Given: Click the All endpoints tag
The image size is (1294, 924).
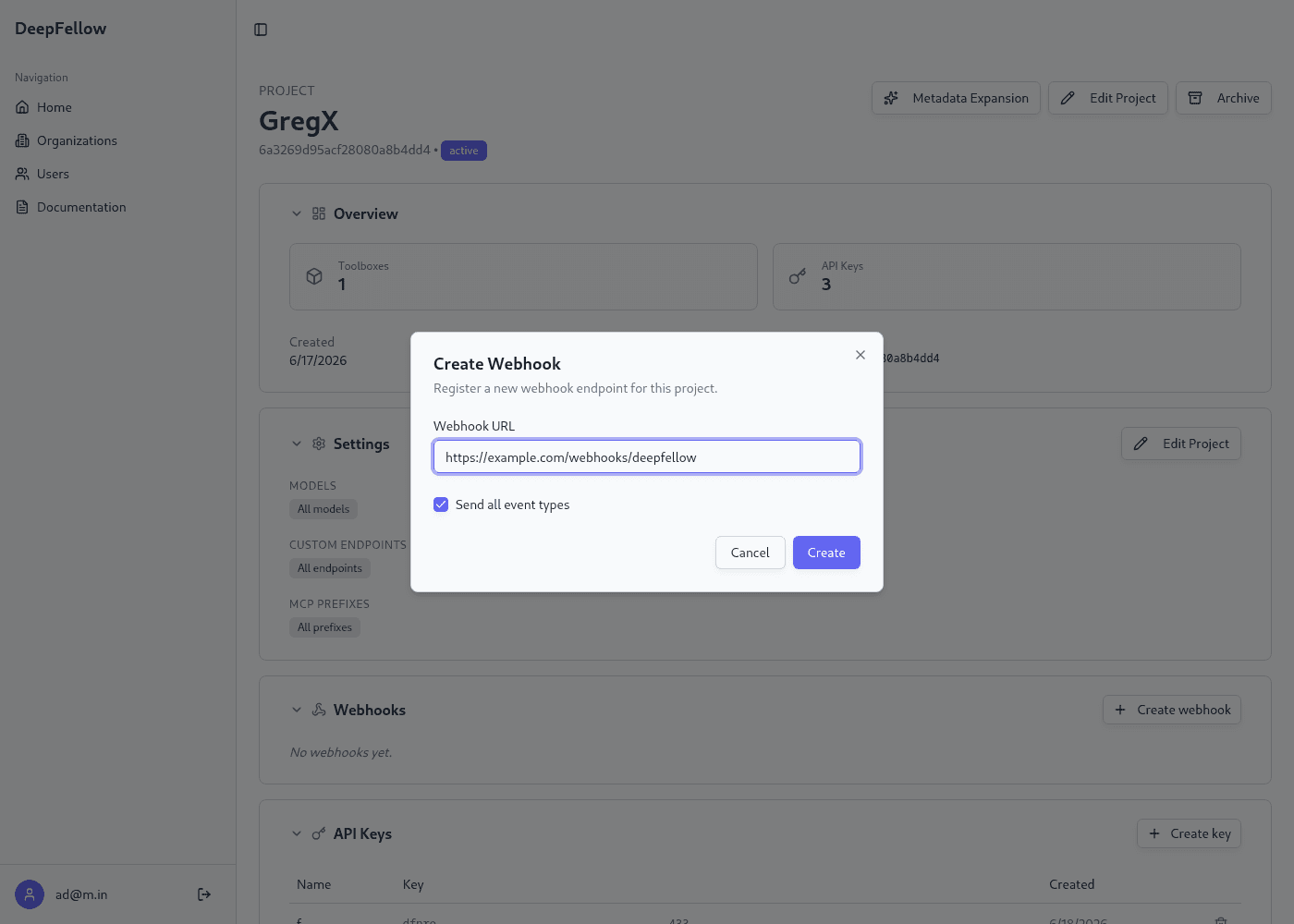Looking at the screenshot, I should click(x=330, y=568).
